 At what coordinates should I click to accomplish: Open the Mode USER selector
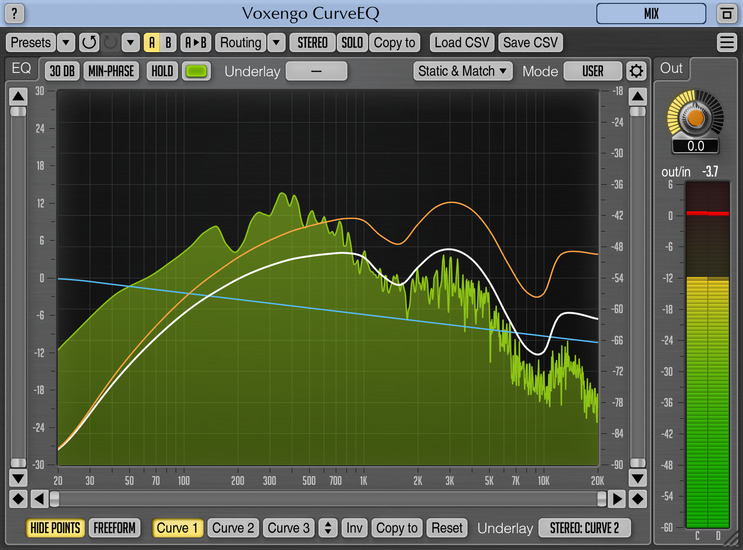coord(593,71)
